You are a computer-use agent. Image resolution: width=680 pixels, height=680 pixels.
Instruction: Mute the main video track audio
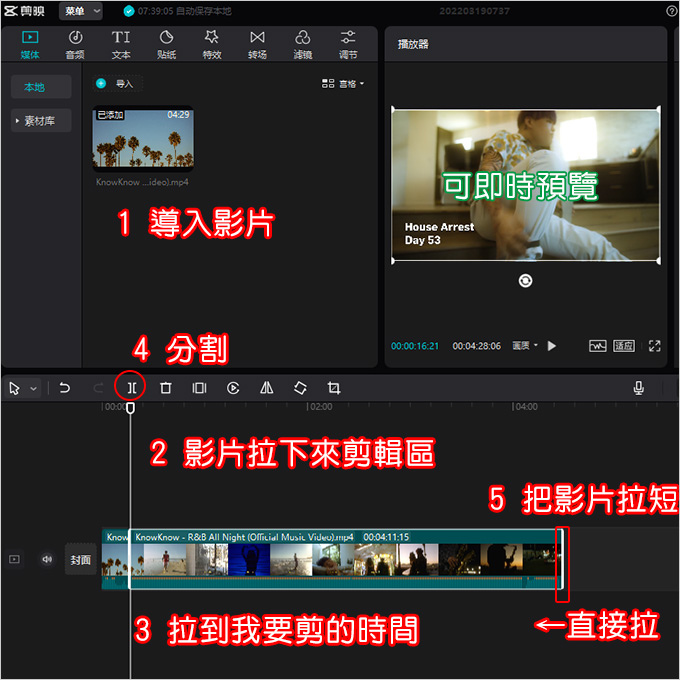point(47,559)
